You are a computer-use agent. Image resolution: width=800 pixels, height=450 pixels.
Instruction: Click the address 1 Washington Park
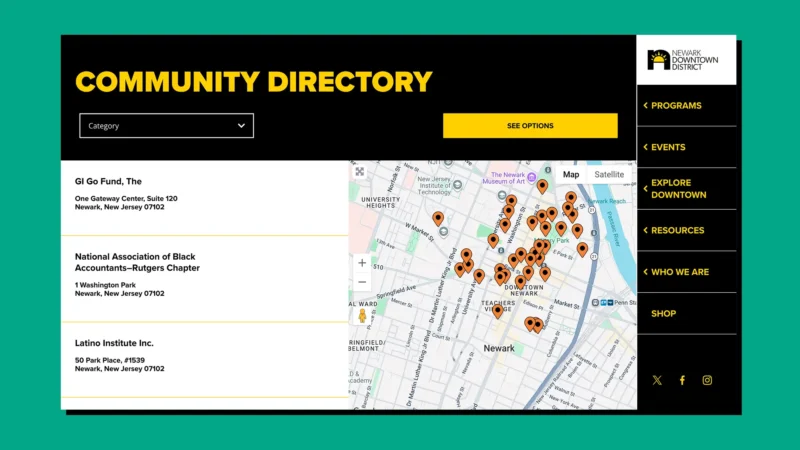click(x=105, y=285)
